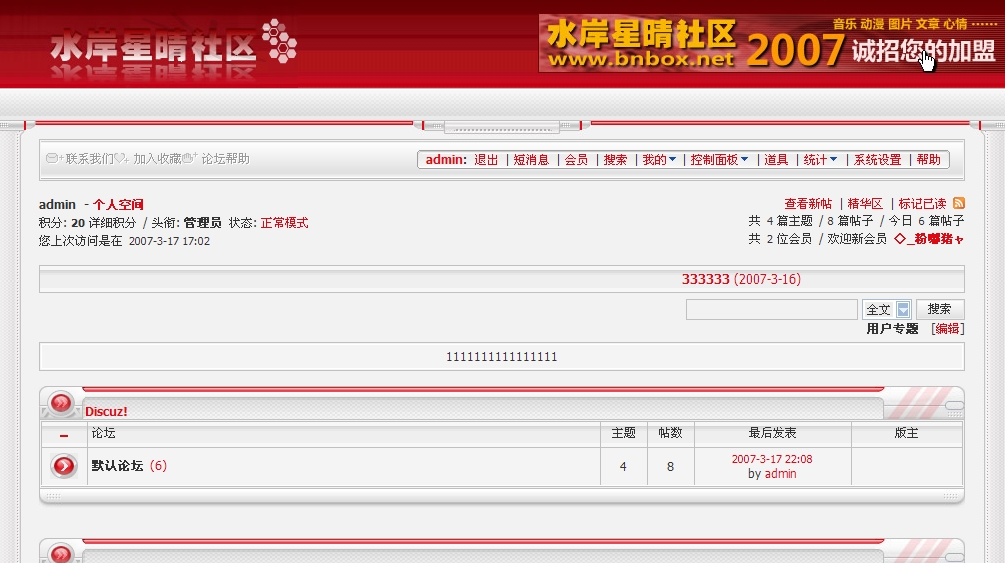Screen dimensions: 1005x563
Task: Open the 我的 dropdown menu
Action: 659,160
